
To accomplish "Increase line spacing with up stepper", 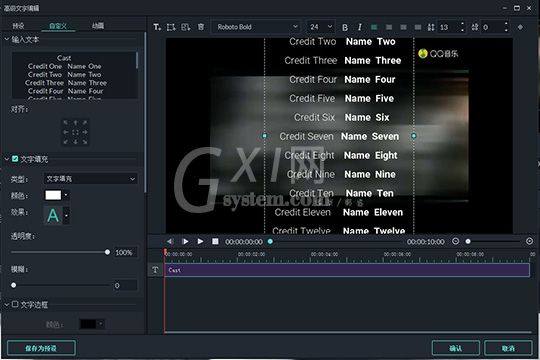I will (462, 24).
